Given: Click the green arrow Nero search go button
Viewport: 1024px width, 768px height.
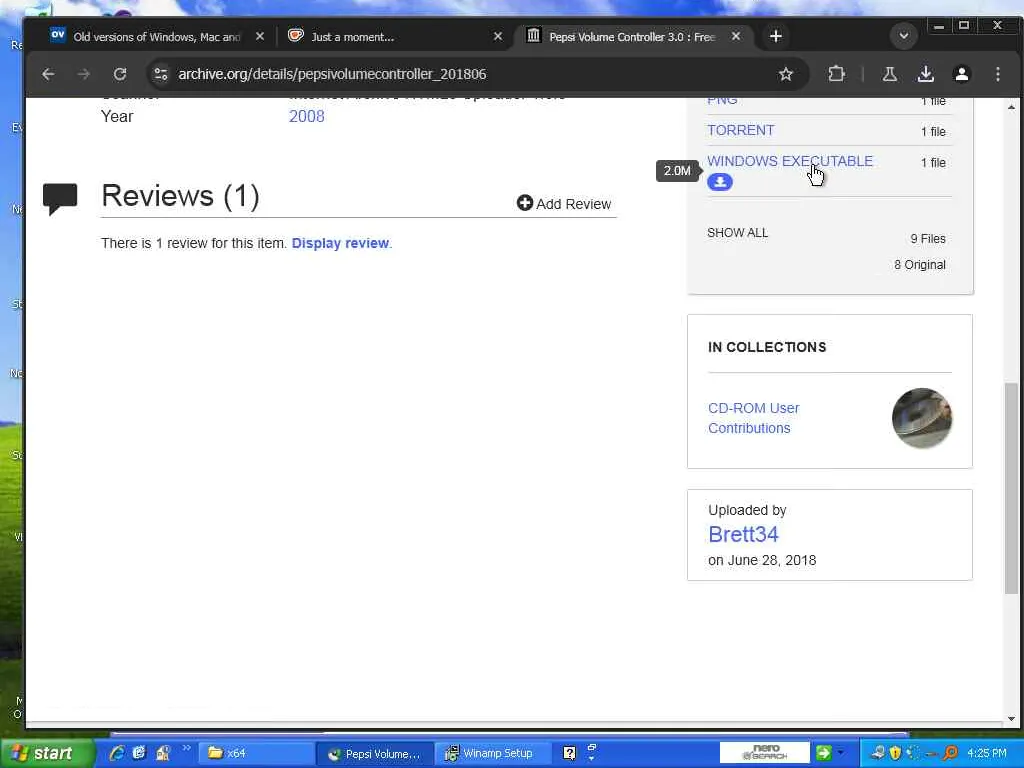Looking at the screenshot, I should click(x=823, y=753).
